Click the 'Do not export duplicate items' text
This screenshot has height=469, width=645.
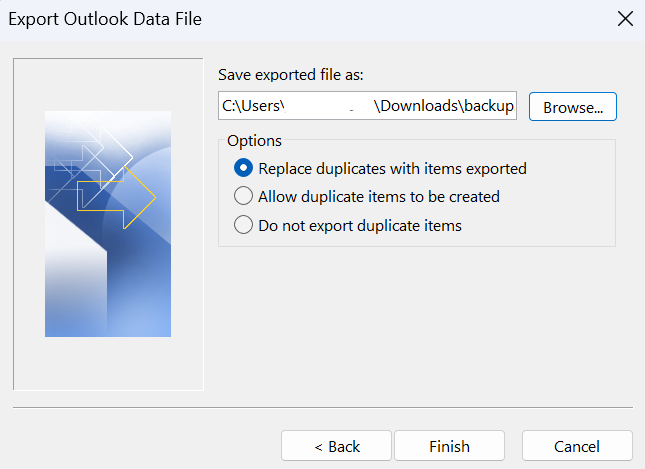click(x=360, y=225)
